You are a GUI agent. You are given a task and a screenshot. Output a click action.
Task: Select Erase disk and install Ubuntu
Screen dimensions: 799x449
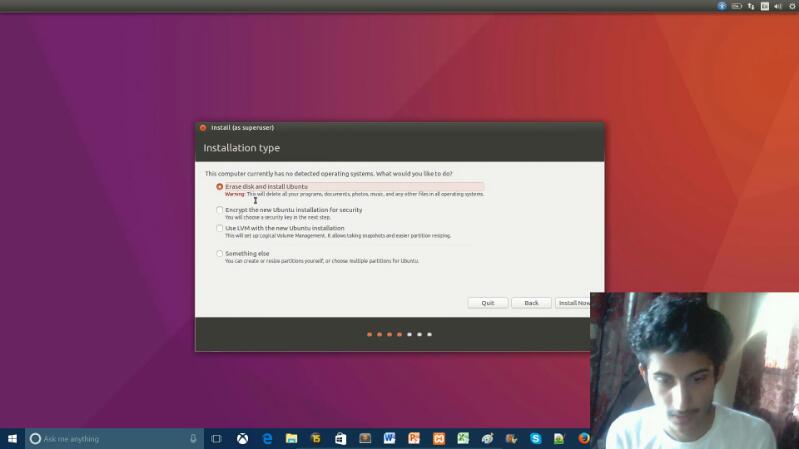click(220, 187)
